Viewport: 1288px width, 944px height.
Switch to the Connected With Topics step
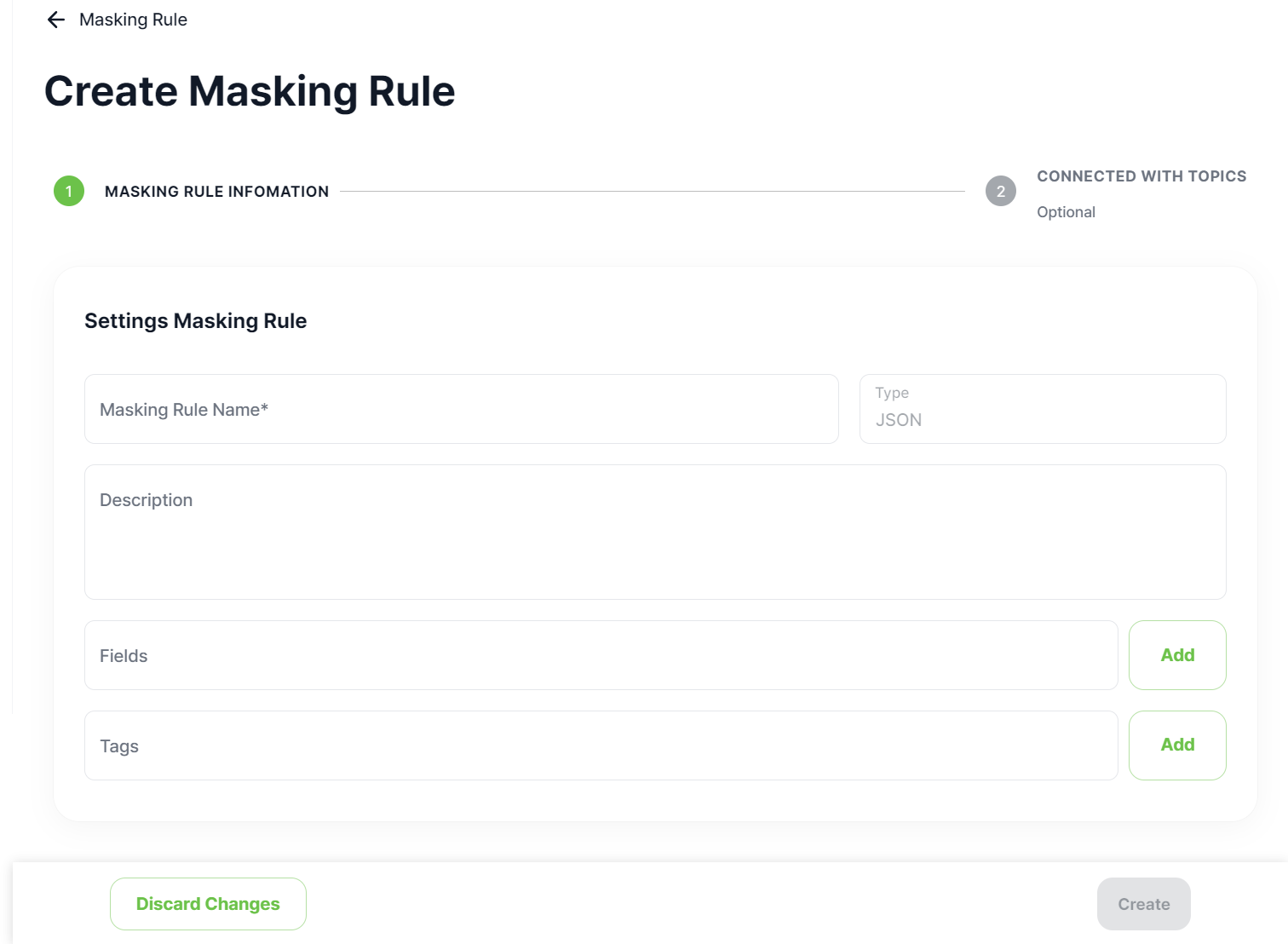pos(1141,176)
